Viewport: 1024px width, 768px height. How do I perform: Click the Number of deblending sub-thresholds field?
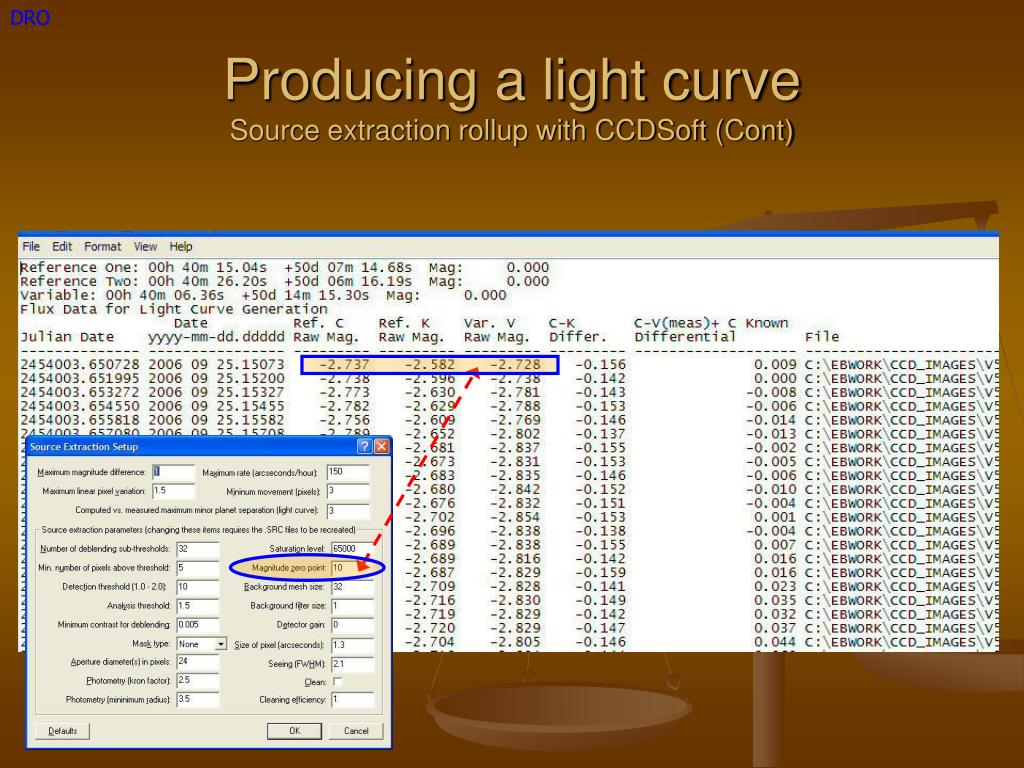[x=198, y=549]
